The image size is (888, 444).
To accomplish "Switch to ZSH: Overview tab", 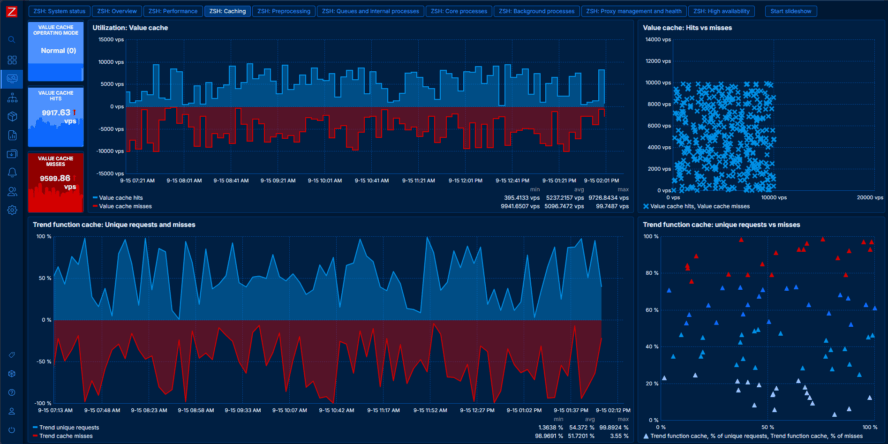I will (x=117, y=11).
